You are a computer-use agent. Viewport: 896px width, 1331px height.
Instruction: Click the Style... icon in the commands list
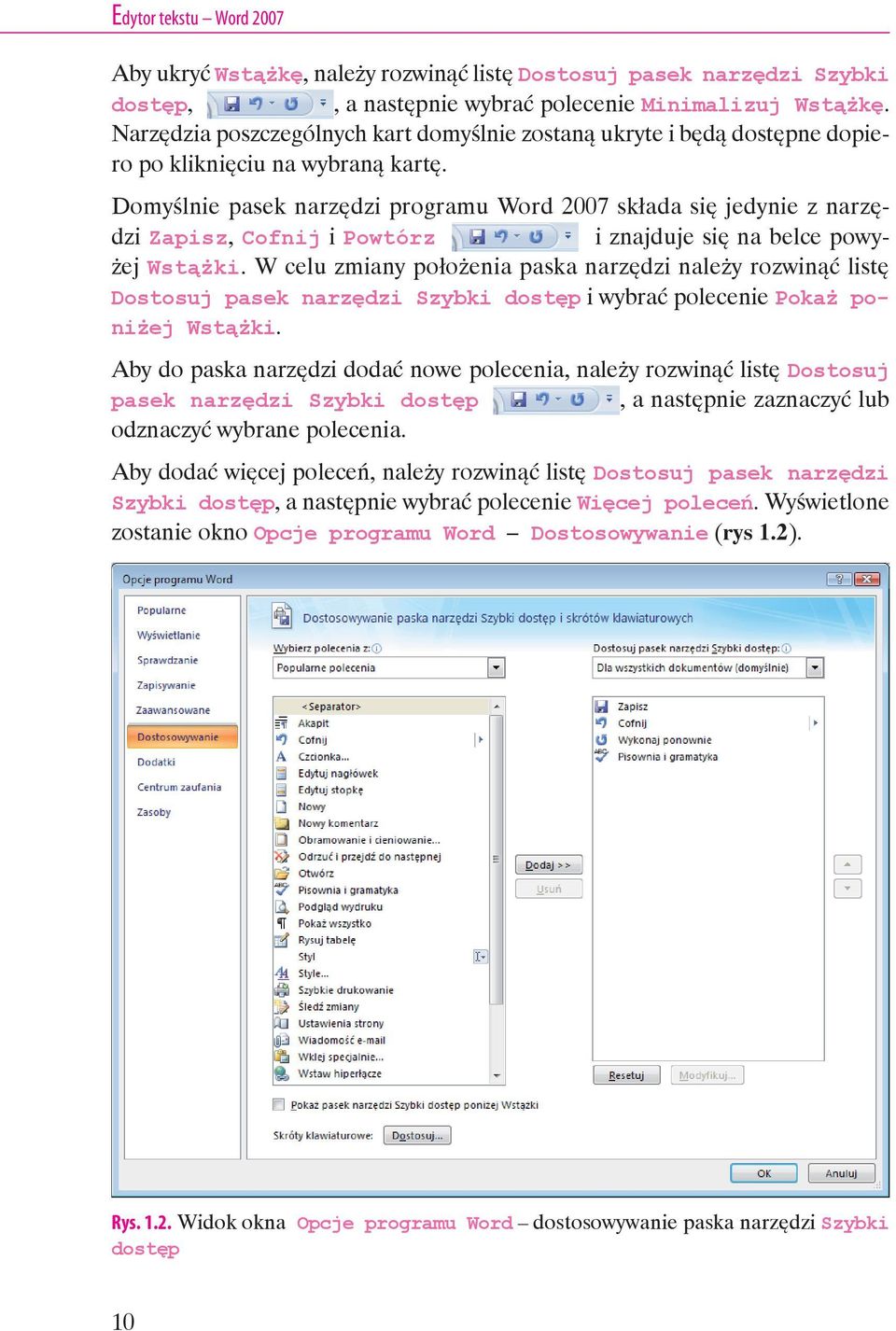coord(281,974)
